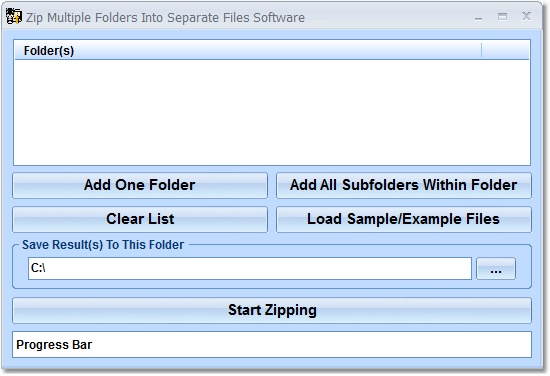550x376 pixels.
Task: Click the Progress Bar area
Action: pos(272,345)
